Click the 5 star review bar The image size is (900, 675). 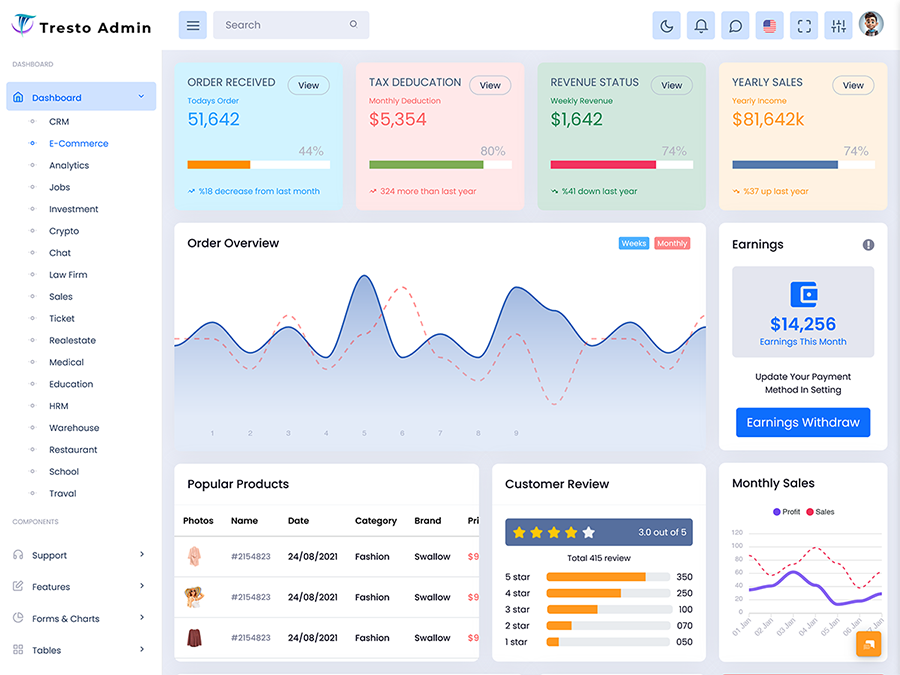pos(608,577)
